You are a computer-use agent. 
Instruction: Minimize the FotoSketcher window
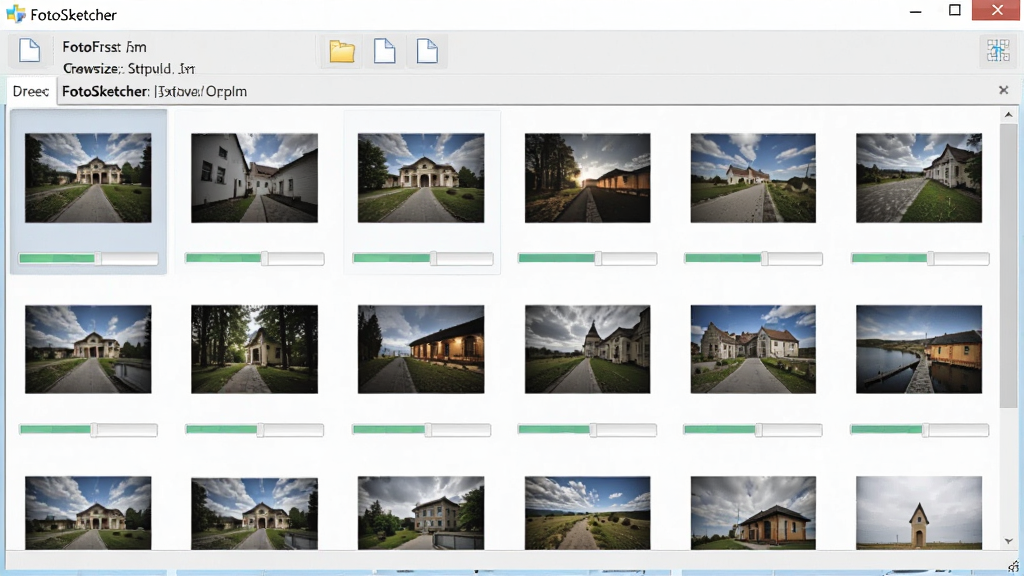click(x=916, y=11)
